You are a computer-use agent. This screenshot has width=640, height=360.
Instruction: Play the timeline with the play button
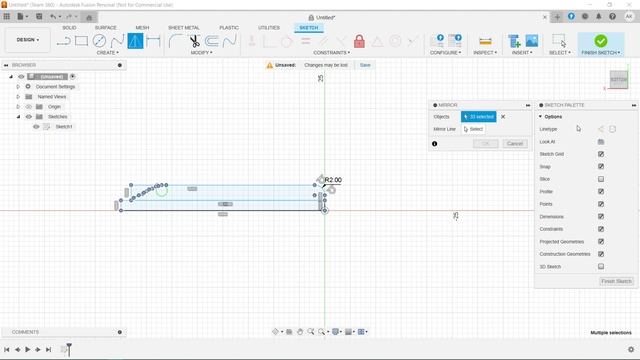27,349
